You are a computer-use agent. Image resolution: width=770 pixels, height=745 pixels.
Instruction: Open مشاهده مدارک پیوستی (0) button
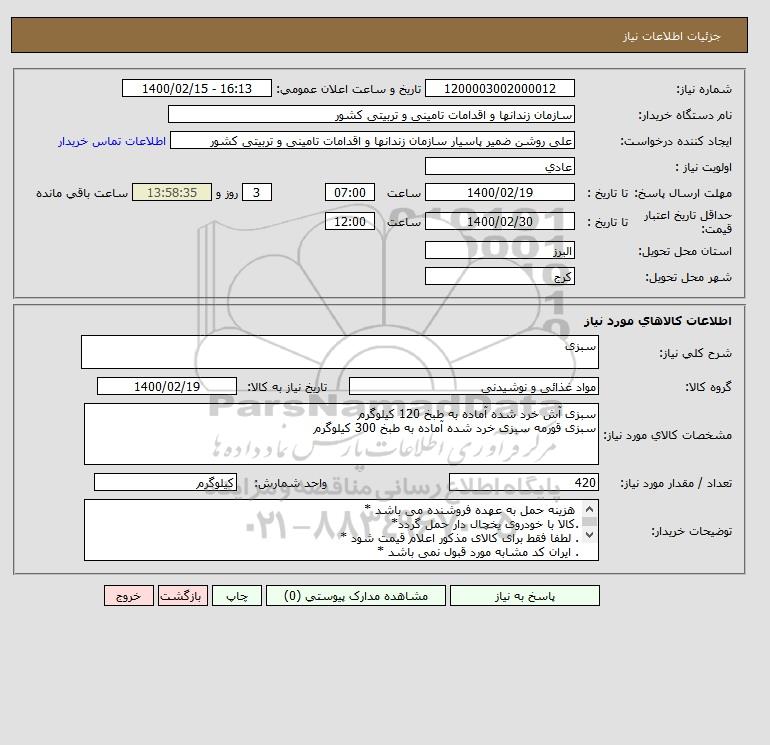(x=356, y=596)
